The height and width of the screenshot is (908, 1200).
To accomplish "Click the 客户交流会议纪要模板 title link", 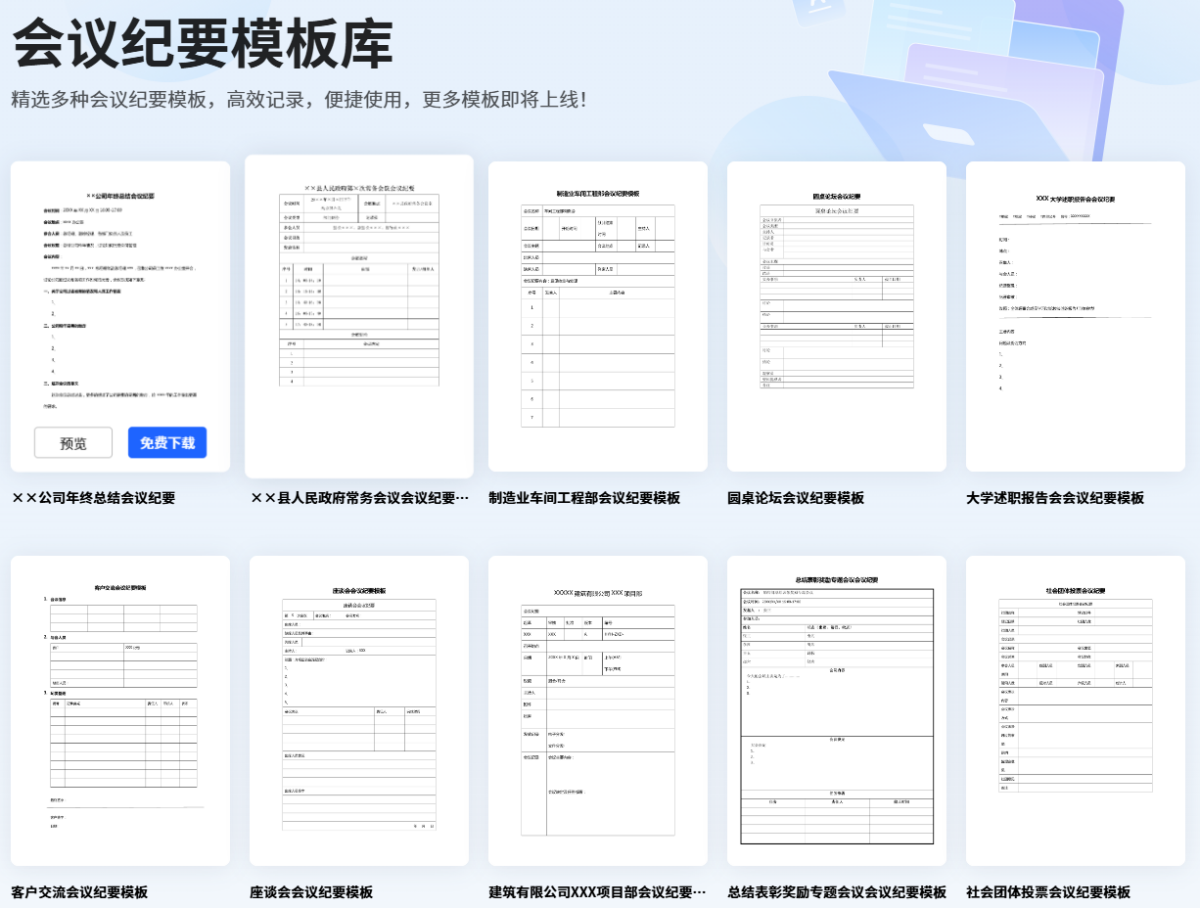I will click(79, 892).
